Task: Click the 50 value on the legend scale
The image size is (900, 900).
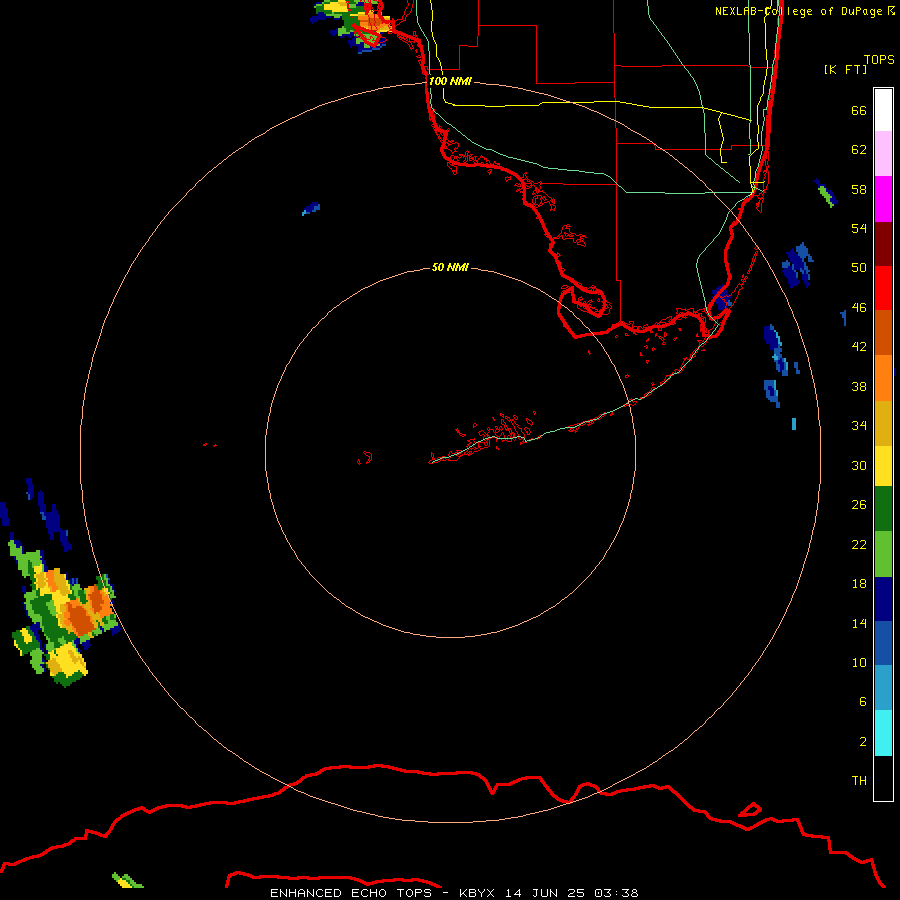Action: click(859, 267)
